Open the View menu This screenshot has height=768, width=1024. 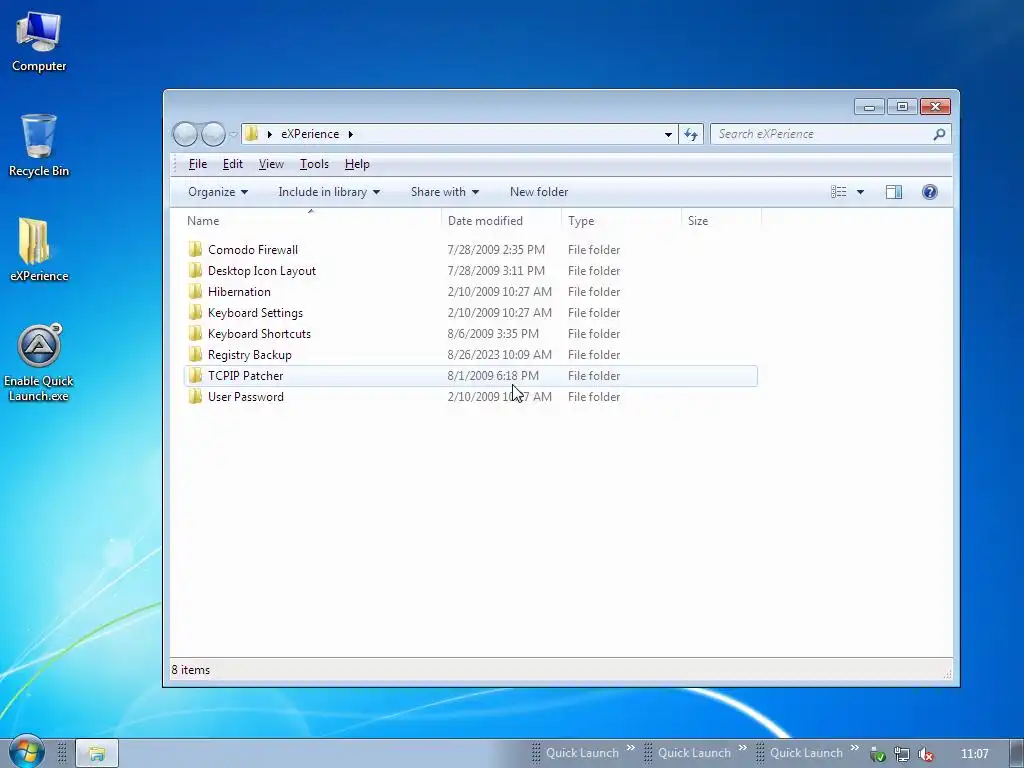coord(271,164)
